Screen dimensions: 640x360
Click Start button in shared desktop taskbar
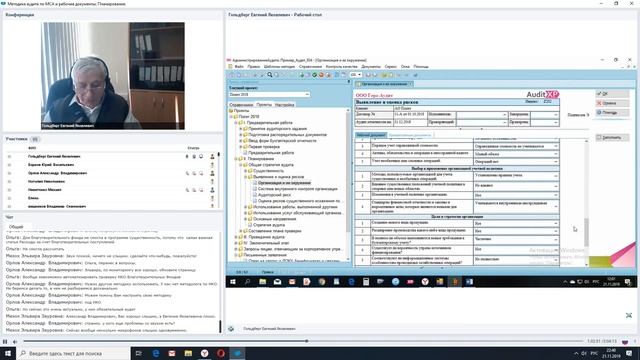click(x=233, y=282)
